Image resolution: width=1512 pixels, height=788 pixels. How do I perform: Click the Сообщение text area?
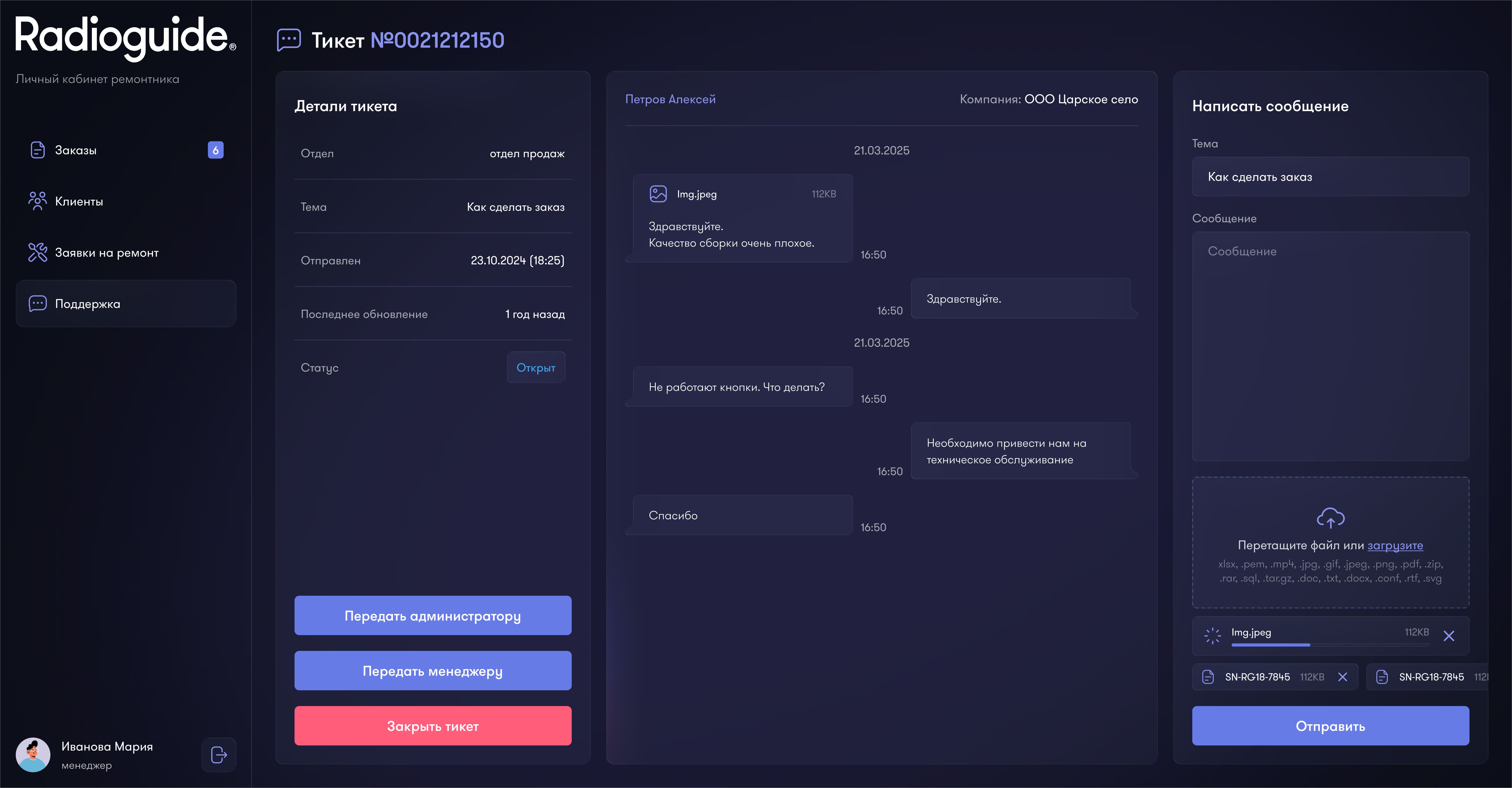(x=1331, y=346)
